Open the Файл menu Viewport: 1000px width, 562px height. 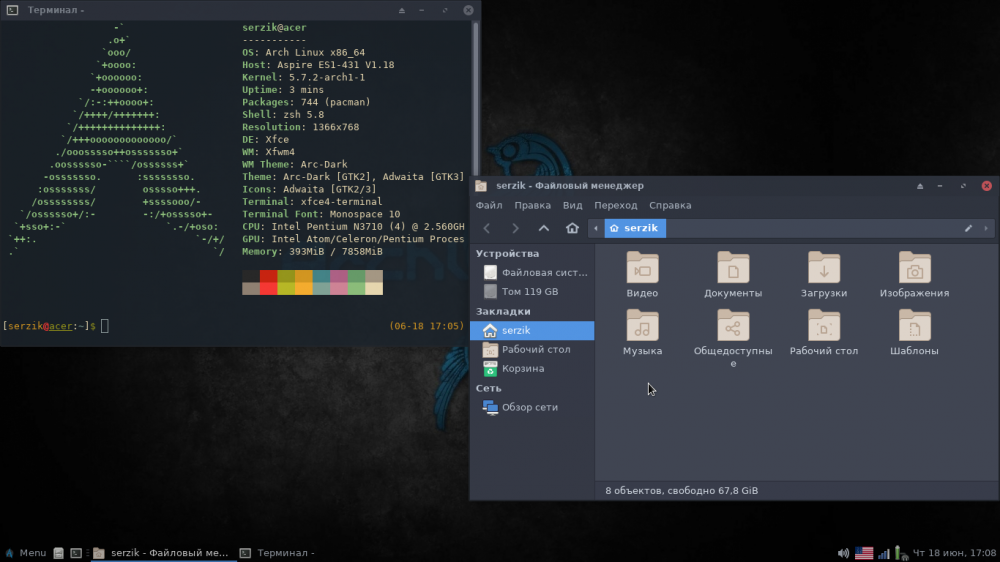pyautogui.click(x=489, y=205)
